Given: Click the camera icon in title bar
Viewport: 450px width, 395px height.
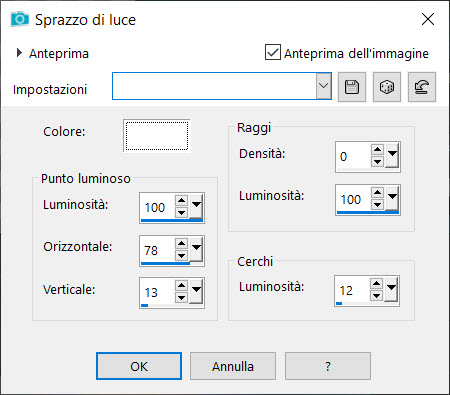Looking at the screenshot, I should click(19, 19).
